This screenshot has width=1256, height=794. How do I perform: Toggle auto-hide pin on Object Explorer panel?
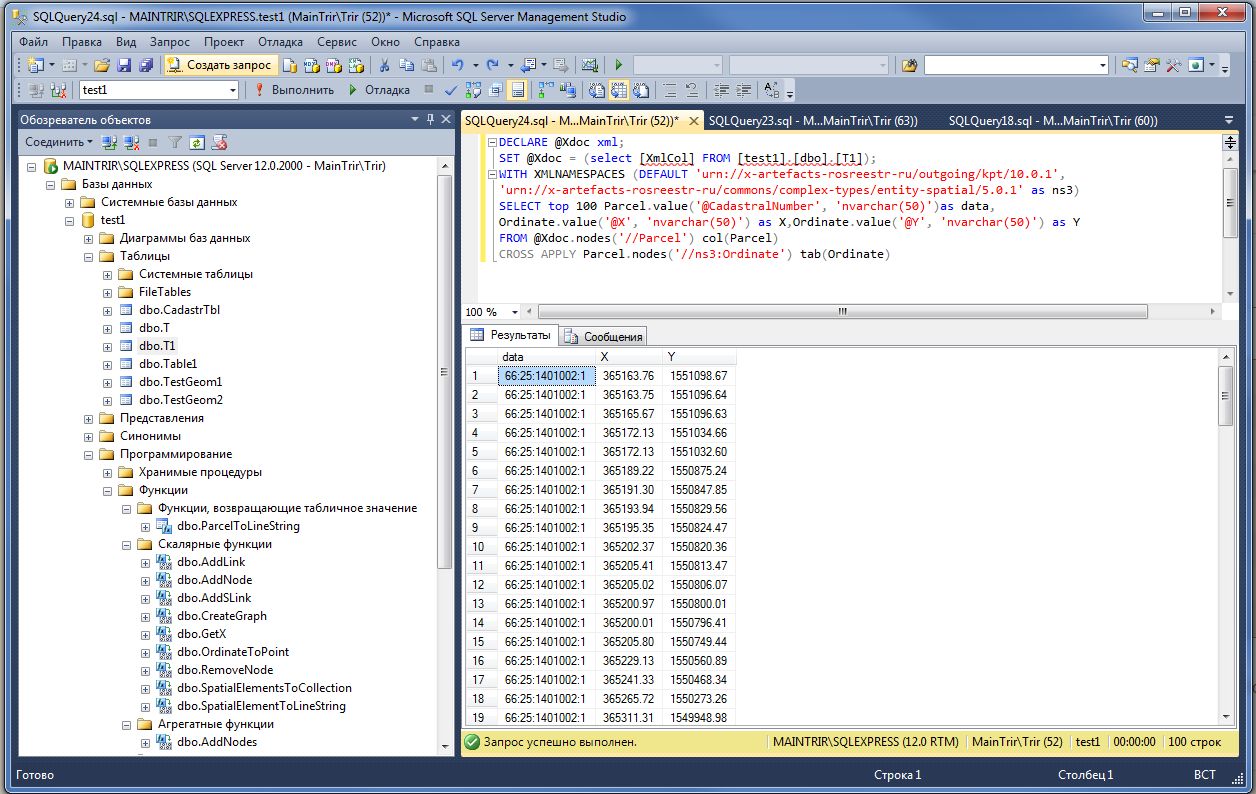pos(430,119)
